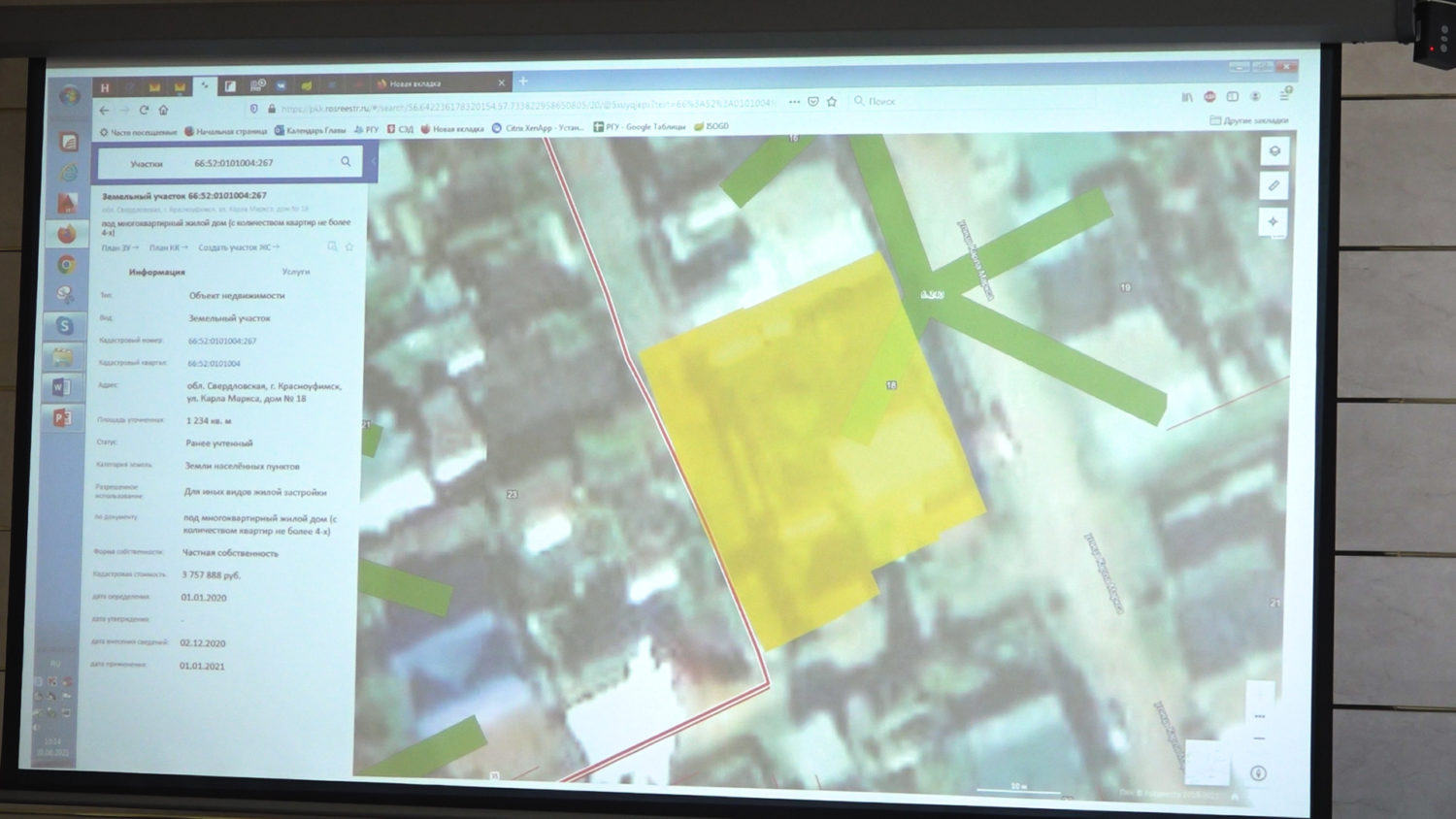1456x819 pixels.
Task: Select the pinned tab with H icon
Action: coord(105,87)
